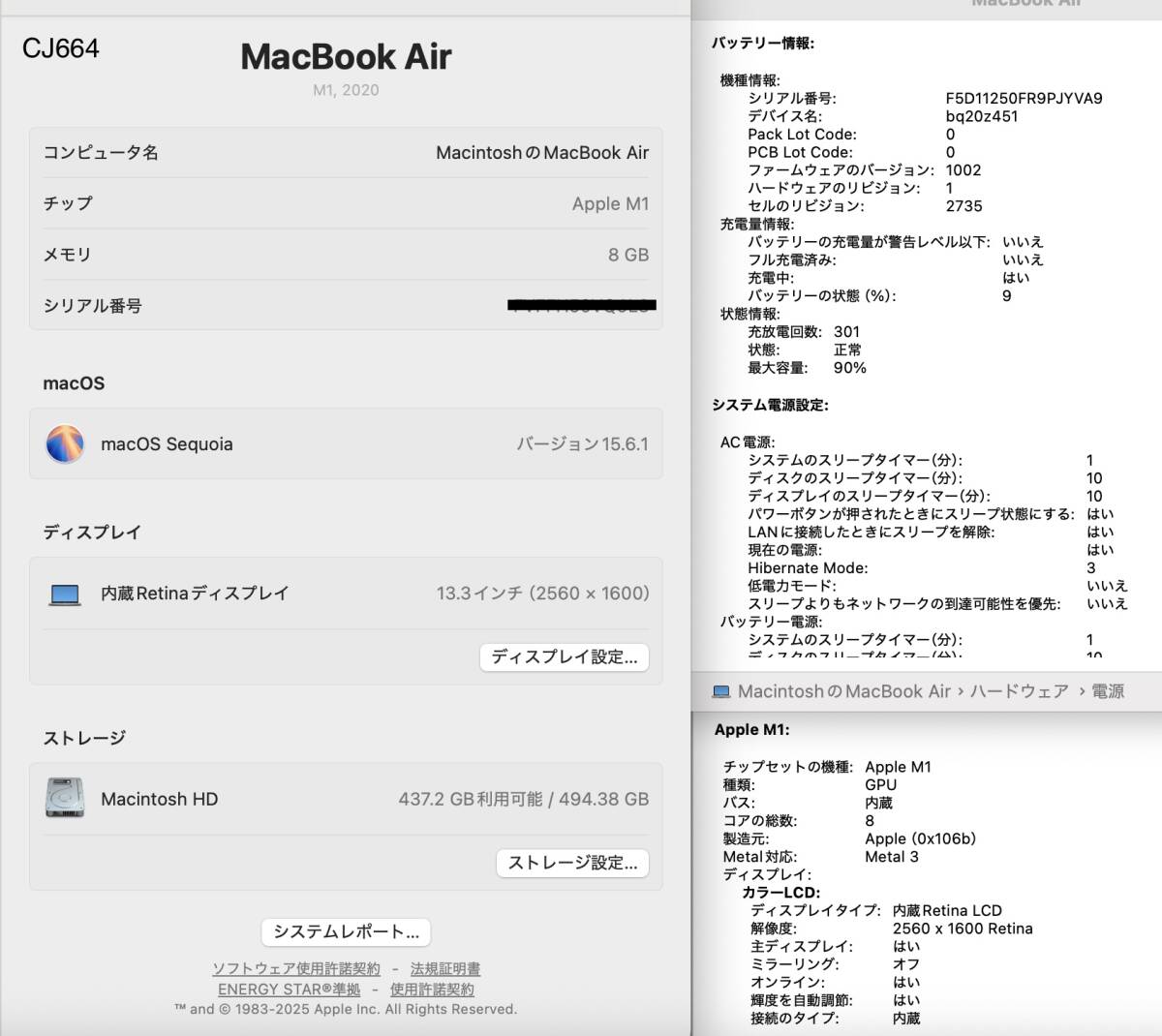The image size is (1162, 1036).
Task: Select 電源 in the path bar
Action: (x=1108, y=691)
